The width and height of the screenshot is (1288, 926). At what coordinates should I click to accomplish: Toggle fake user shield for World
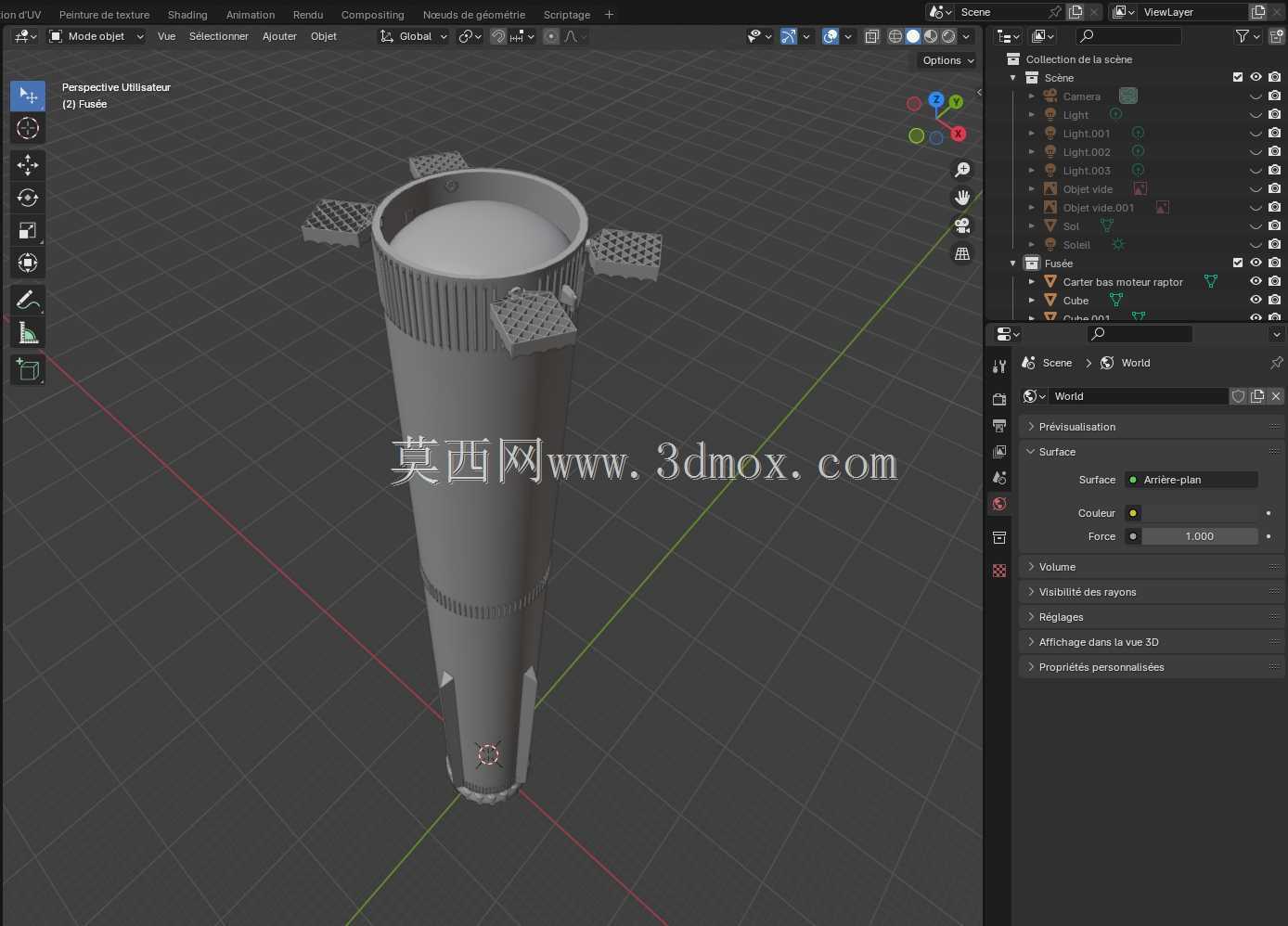[1238, 396]
